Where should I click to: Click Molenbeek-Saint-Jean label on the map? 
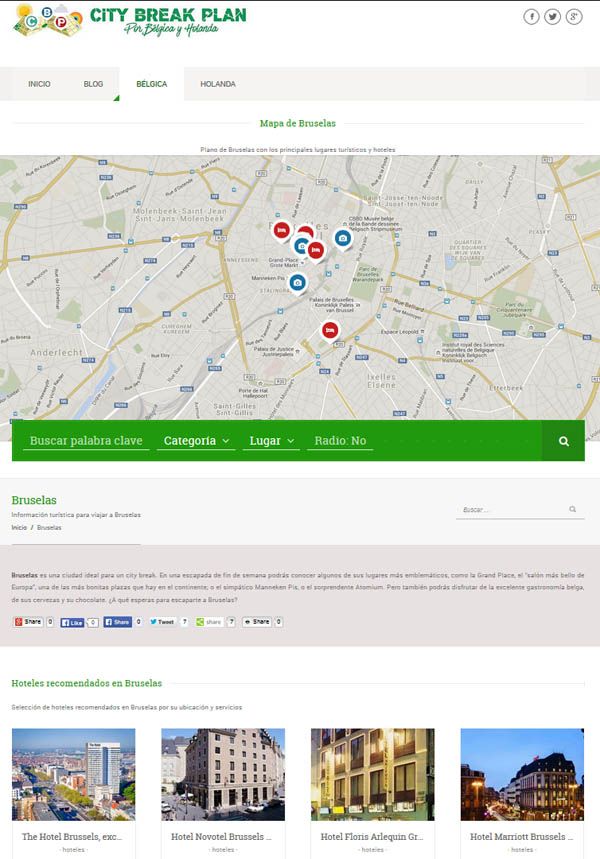tap(180, 214)
